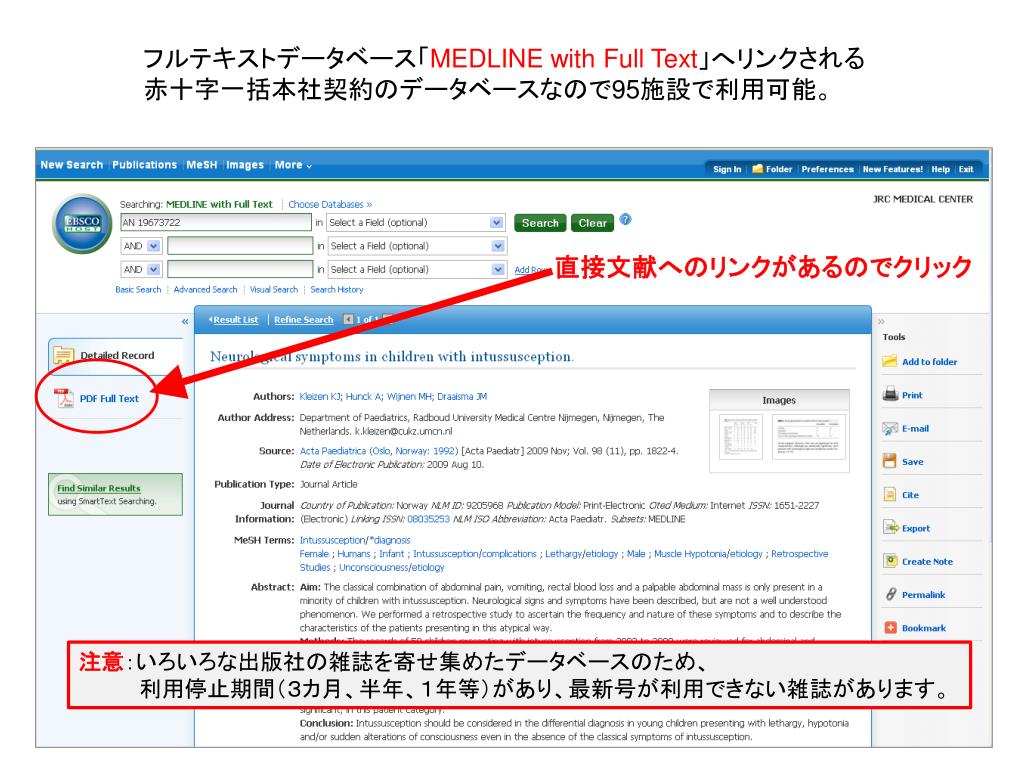Click the PDF Full Text icon
The width and height of the screenshot is (1024, 768).
[64, 398]
